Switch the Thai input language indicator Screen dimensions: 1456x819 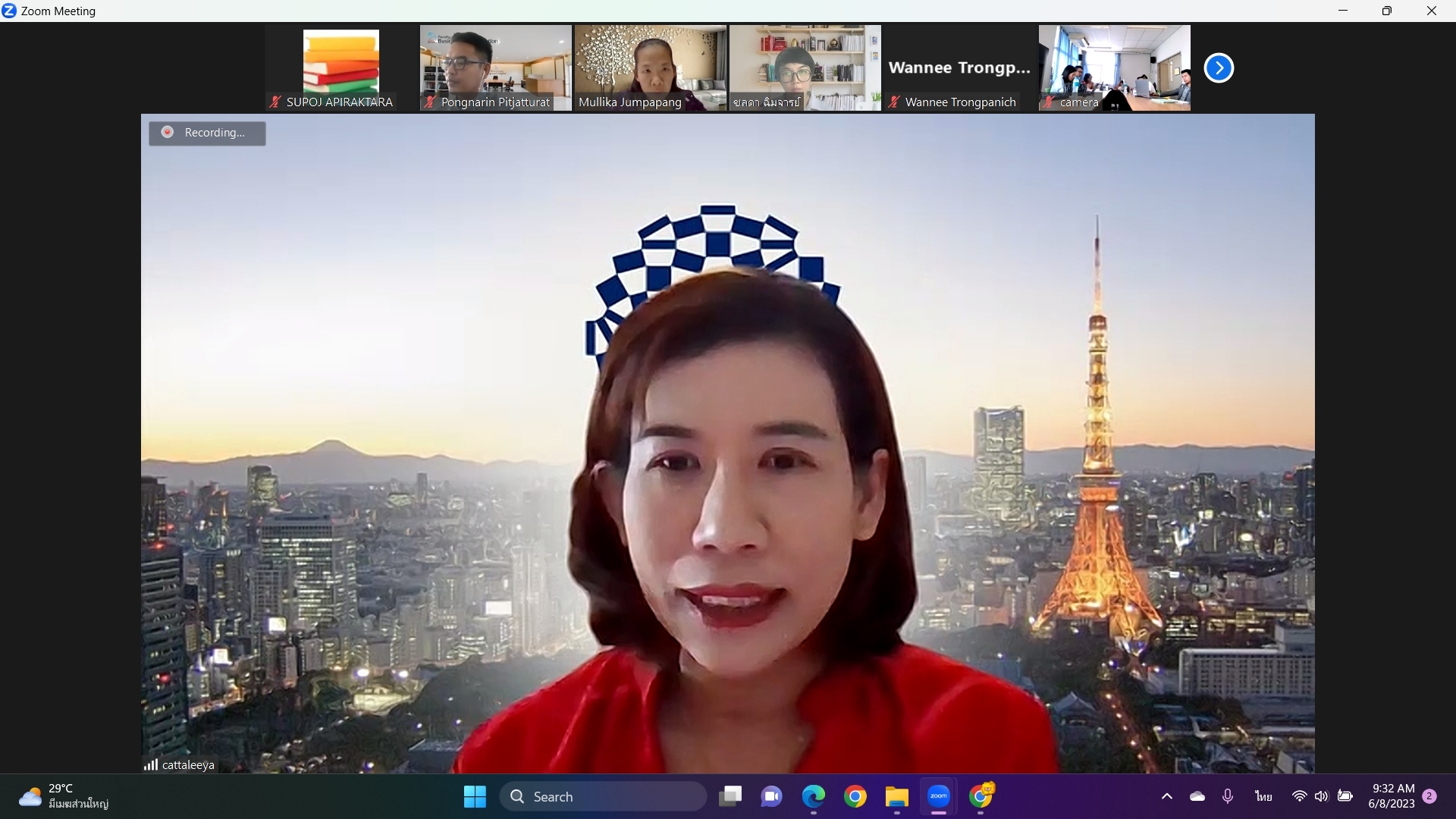click(x=1263, y=796)
